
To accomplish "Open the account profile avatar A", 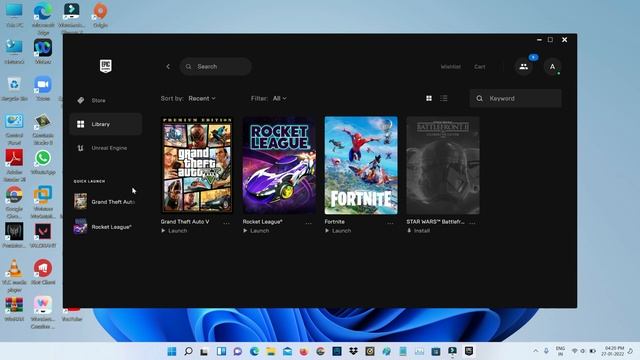I will click(x=552, y=67).
